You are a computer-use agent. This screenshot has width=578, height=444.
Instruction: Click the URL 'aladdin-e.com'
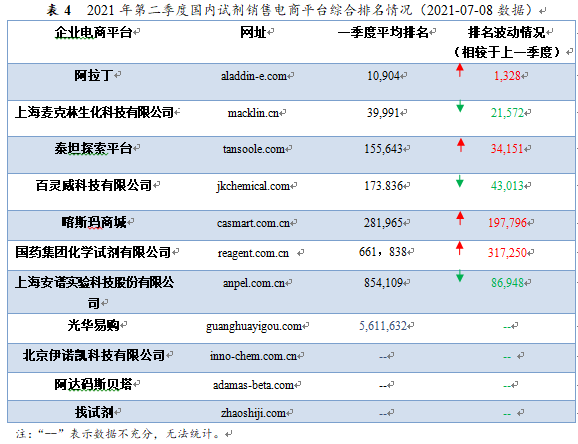(x=254, y=76)
